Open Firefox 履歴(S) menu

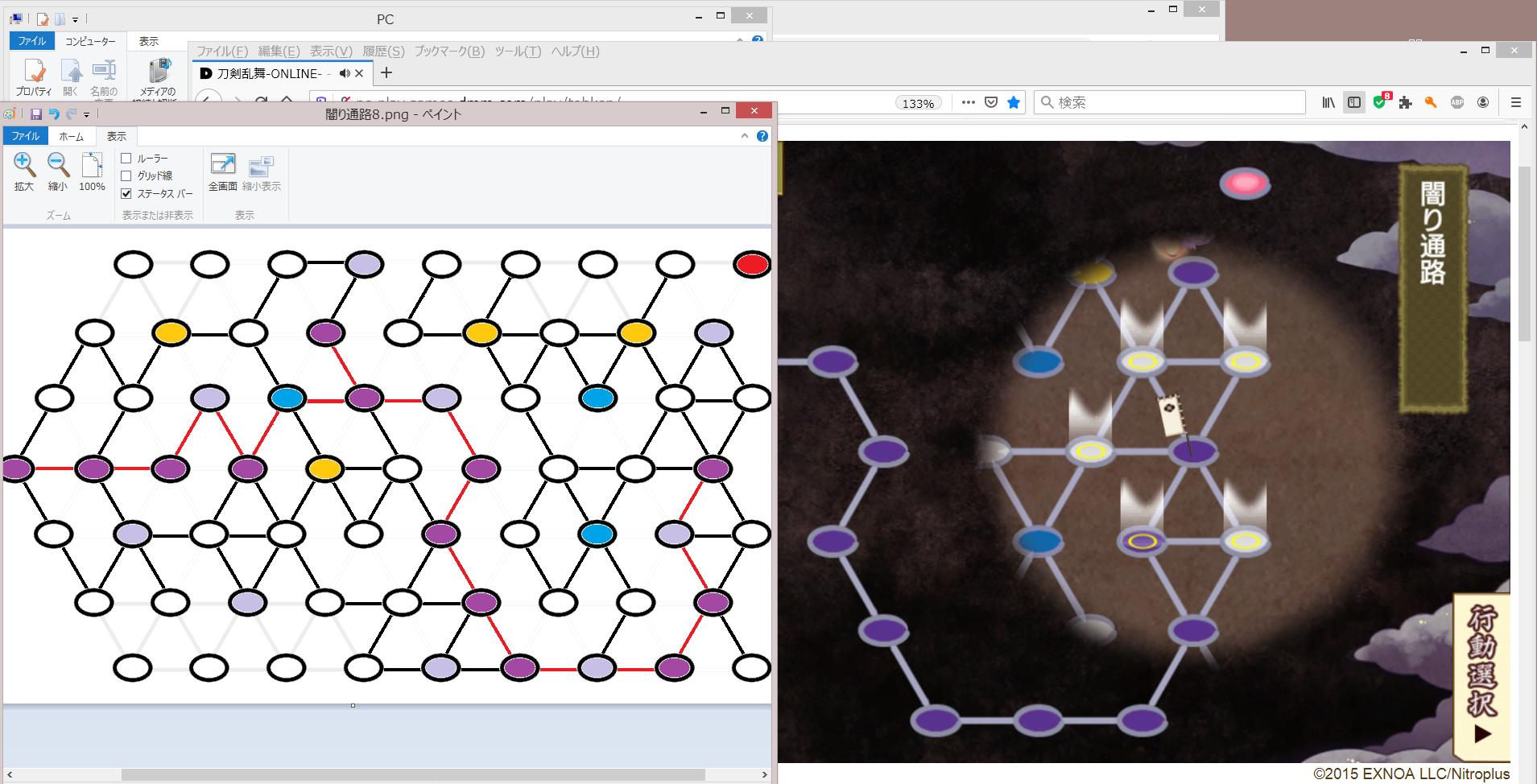(383, 51)
